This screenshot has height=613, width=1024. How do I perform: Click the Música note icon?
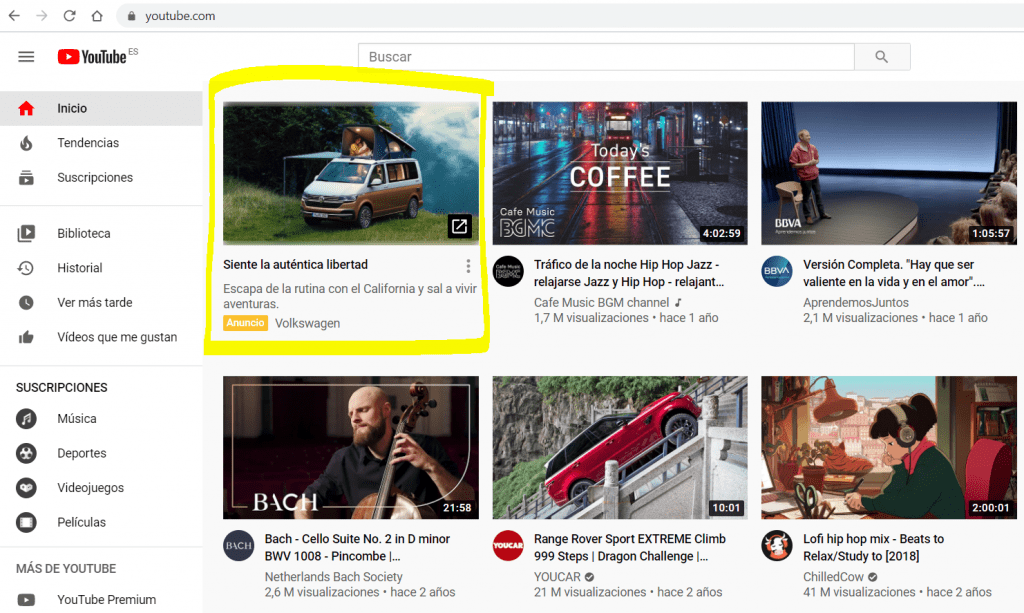[26, 418]
